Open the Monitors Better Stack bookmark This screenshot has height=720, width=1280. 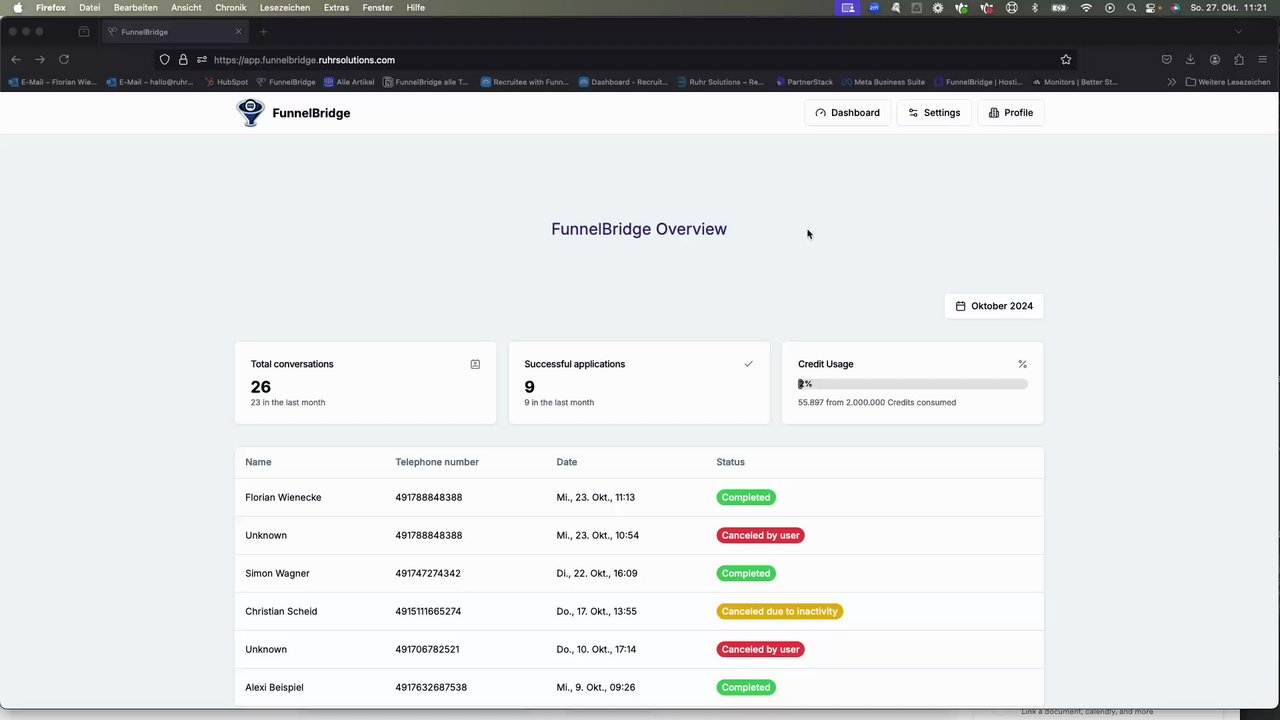[x=1074, y=82]
